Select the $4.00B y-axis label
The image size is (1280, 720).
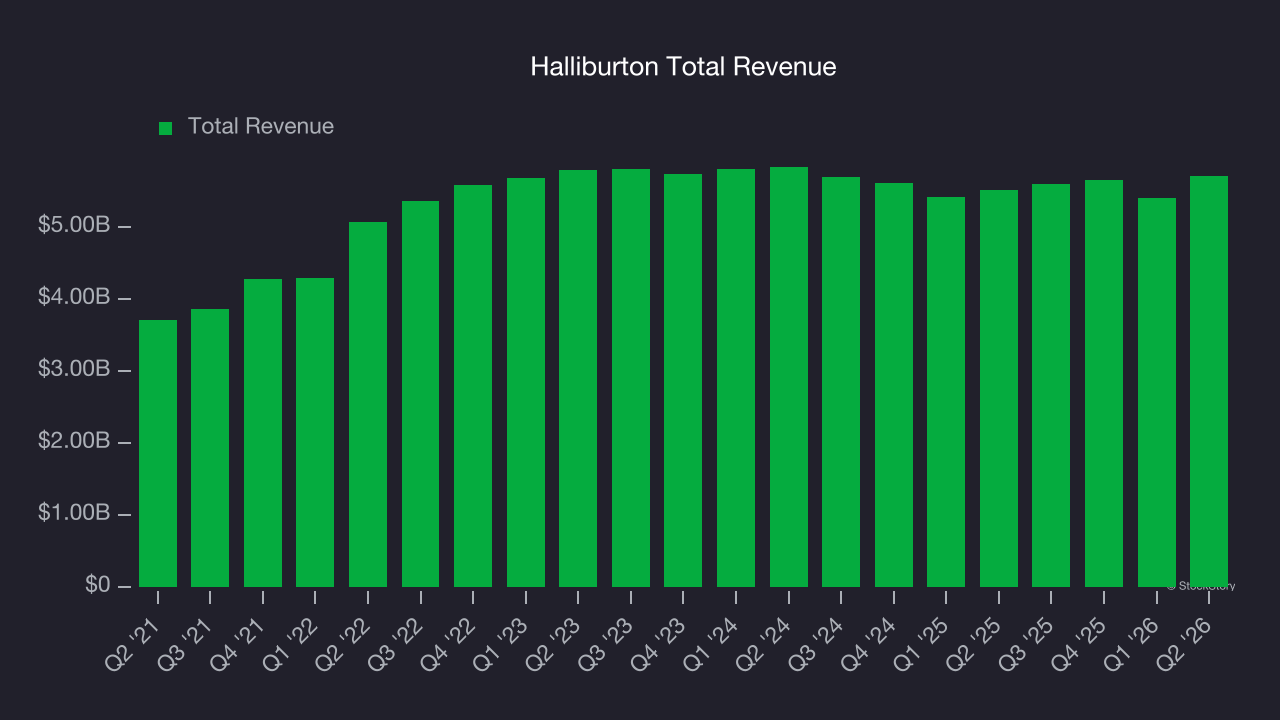(74, 299)
